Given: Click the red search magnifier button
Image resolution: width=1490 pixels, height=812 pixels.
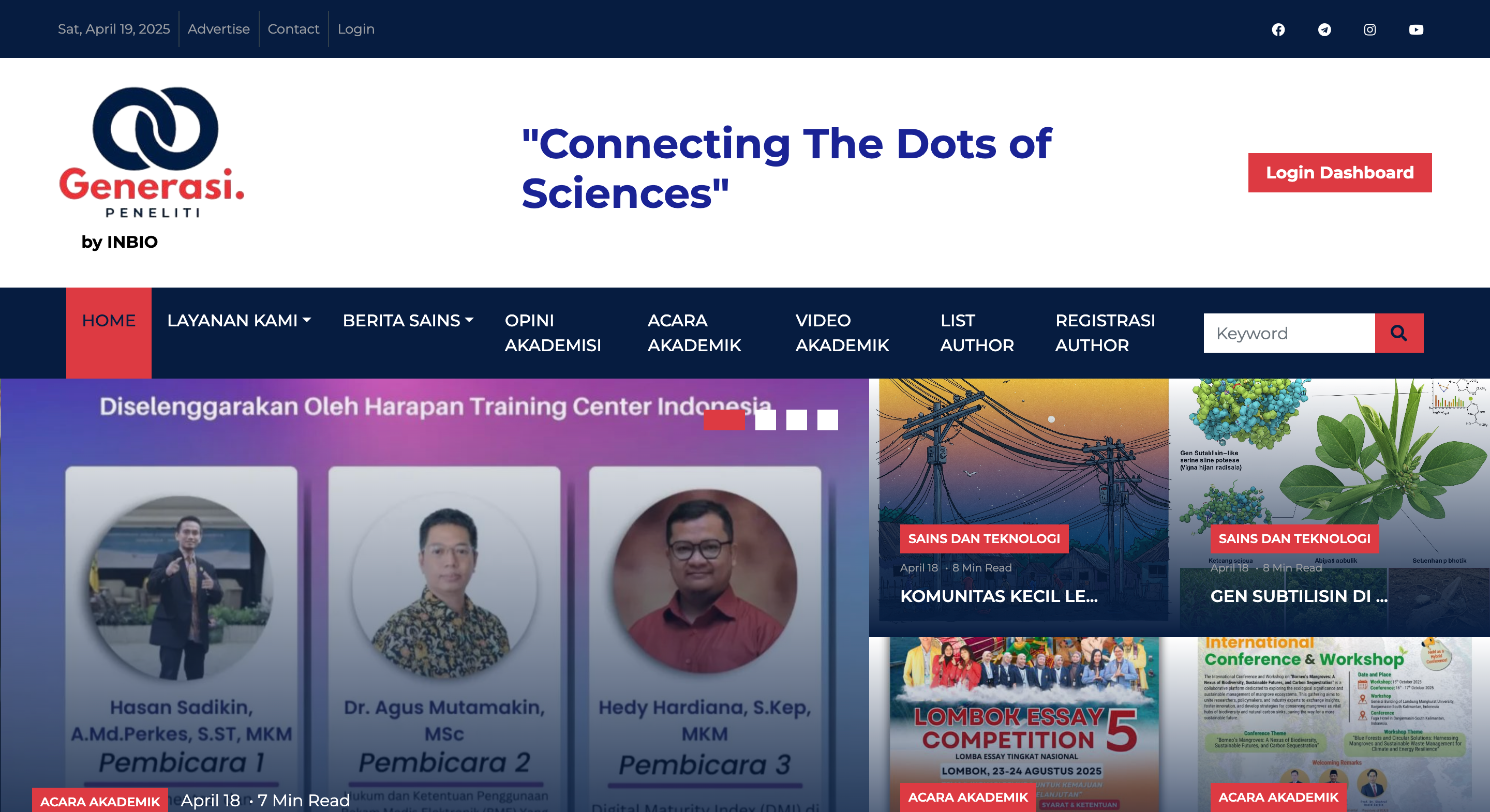Looking at the screenshot, I should coord(1398,333).
